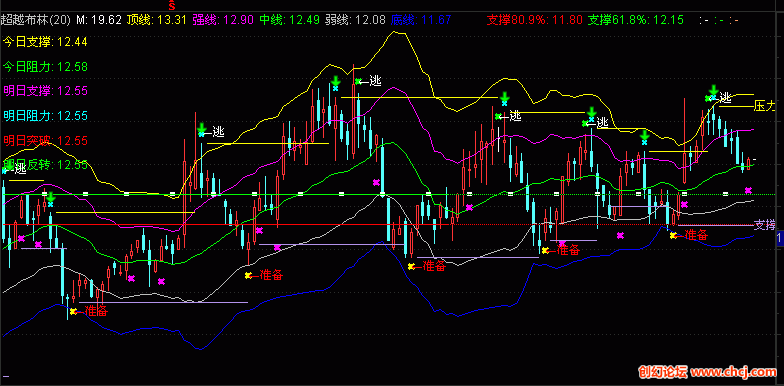Click the small numbered box on the right edge
Screen dimensions: 784x386
(x=780, y=239)
